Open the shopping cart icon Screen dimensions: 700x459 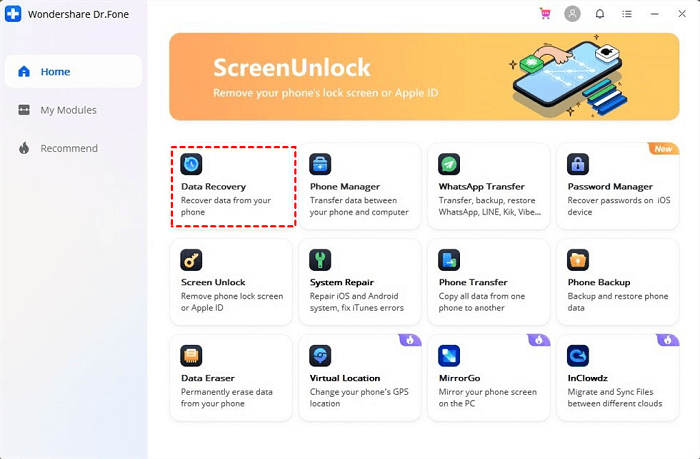coord(545,14)
